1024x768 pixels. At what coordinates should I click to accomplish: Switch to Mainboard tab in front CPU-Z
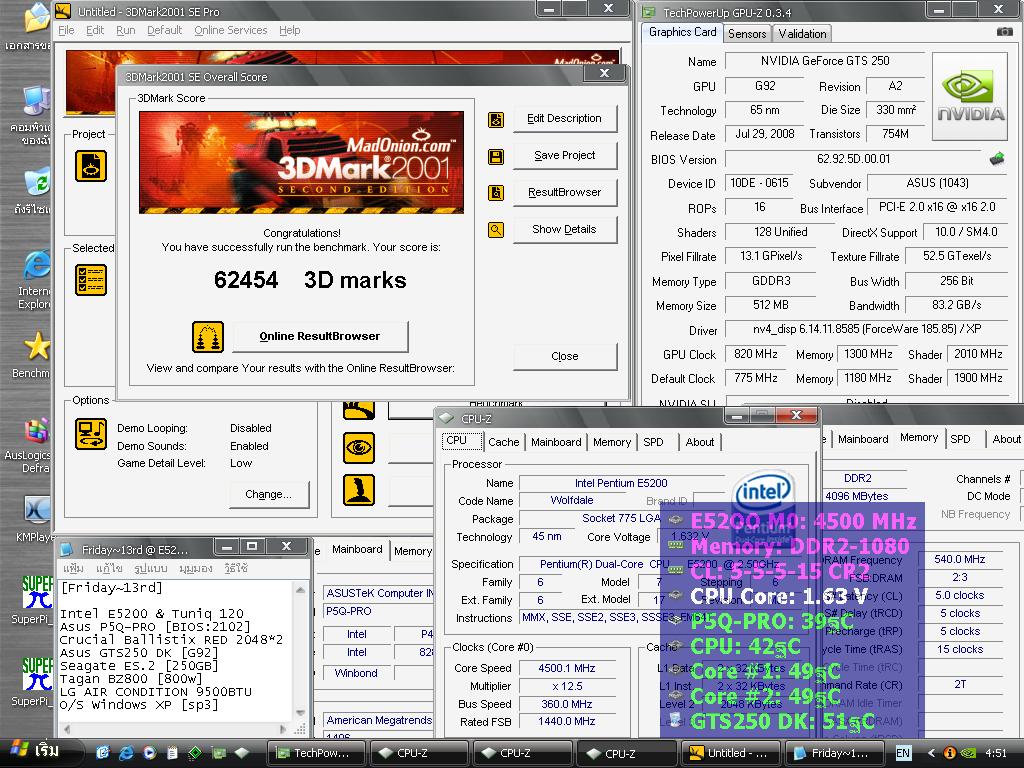(x=556, y=442)
